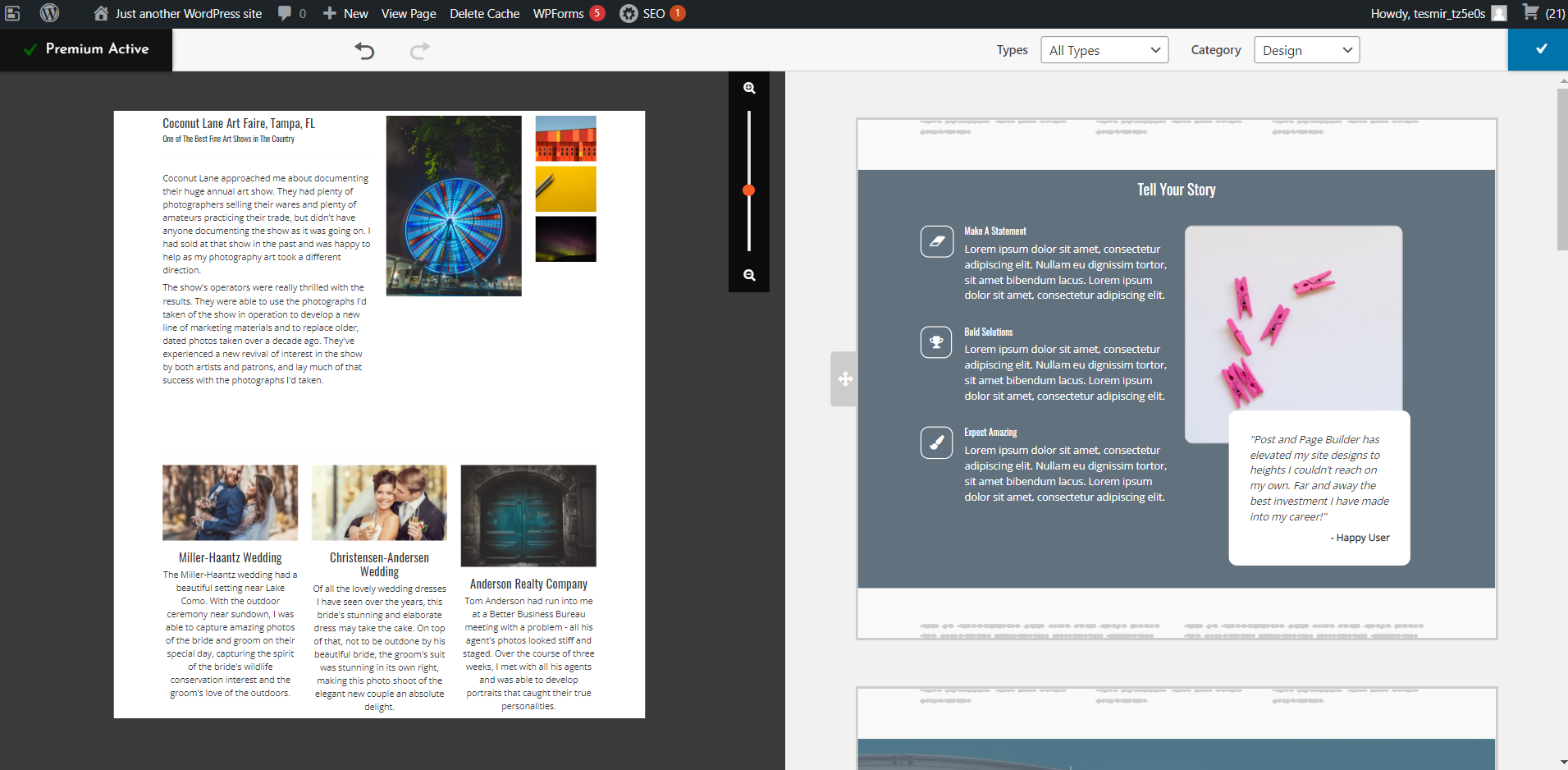Open the Just another WordPress site link

coord(177,13)
